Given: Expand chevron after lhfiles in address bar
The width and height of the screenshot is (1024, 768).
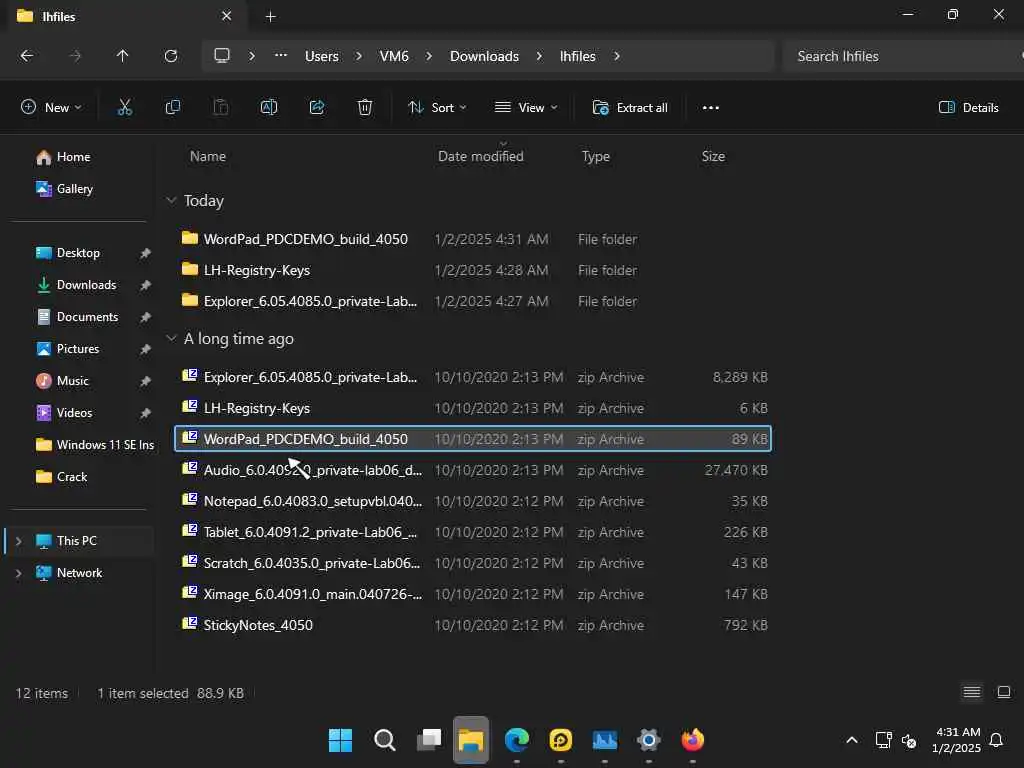Looking at the screenshot, I should [x=616, y=56].
